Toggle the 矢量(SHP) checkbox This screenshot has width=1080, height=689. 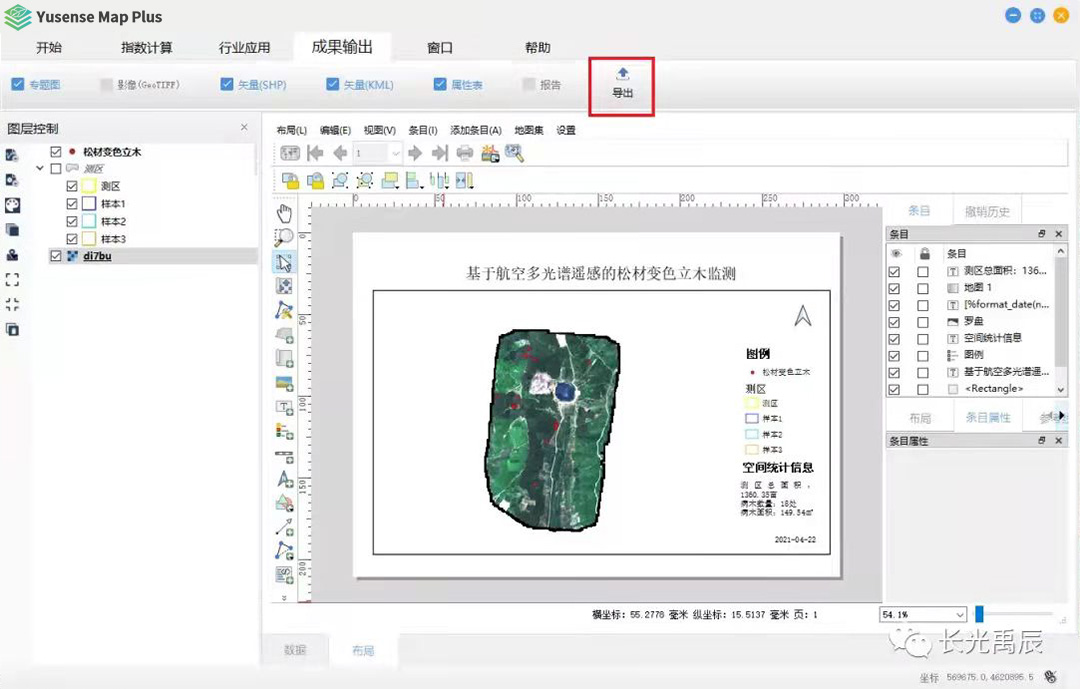point(227,84)
